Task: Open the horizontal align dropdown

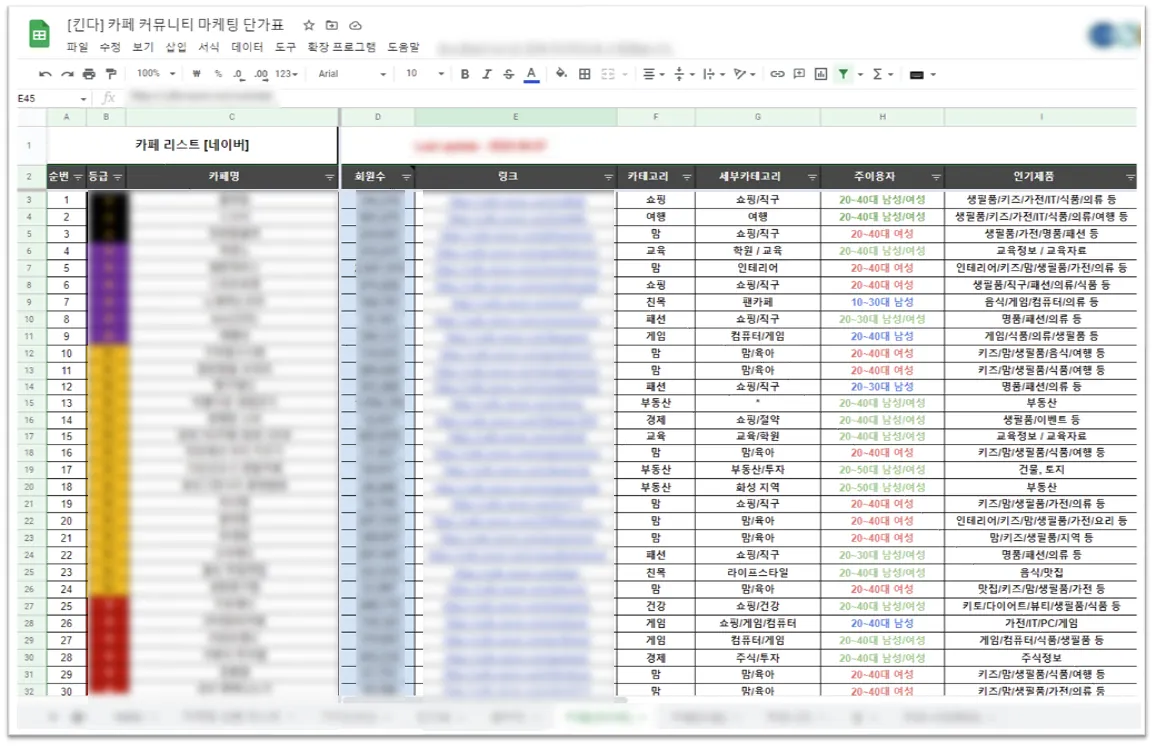Action: 654,74
